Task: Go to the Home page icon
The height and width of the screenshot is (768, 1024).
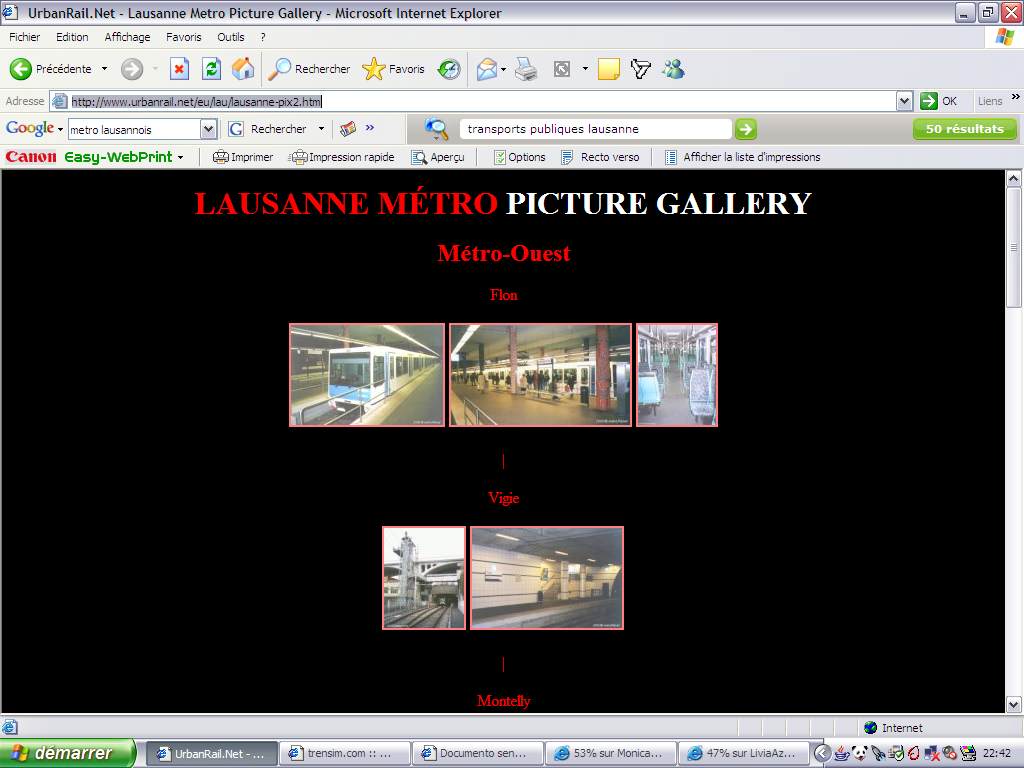Action: click(x=243, y=69)
